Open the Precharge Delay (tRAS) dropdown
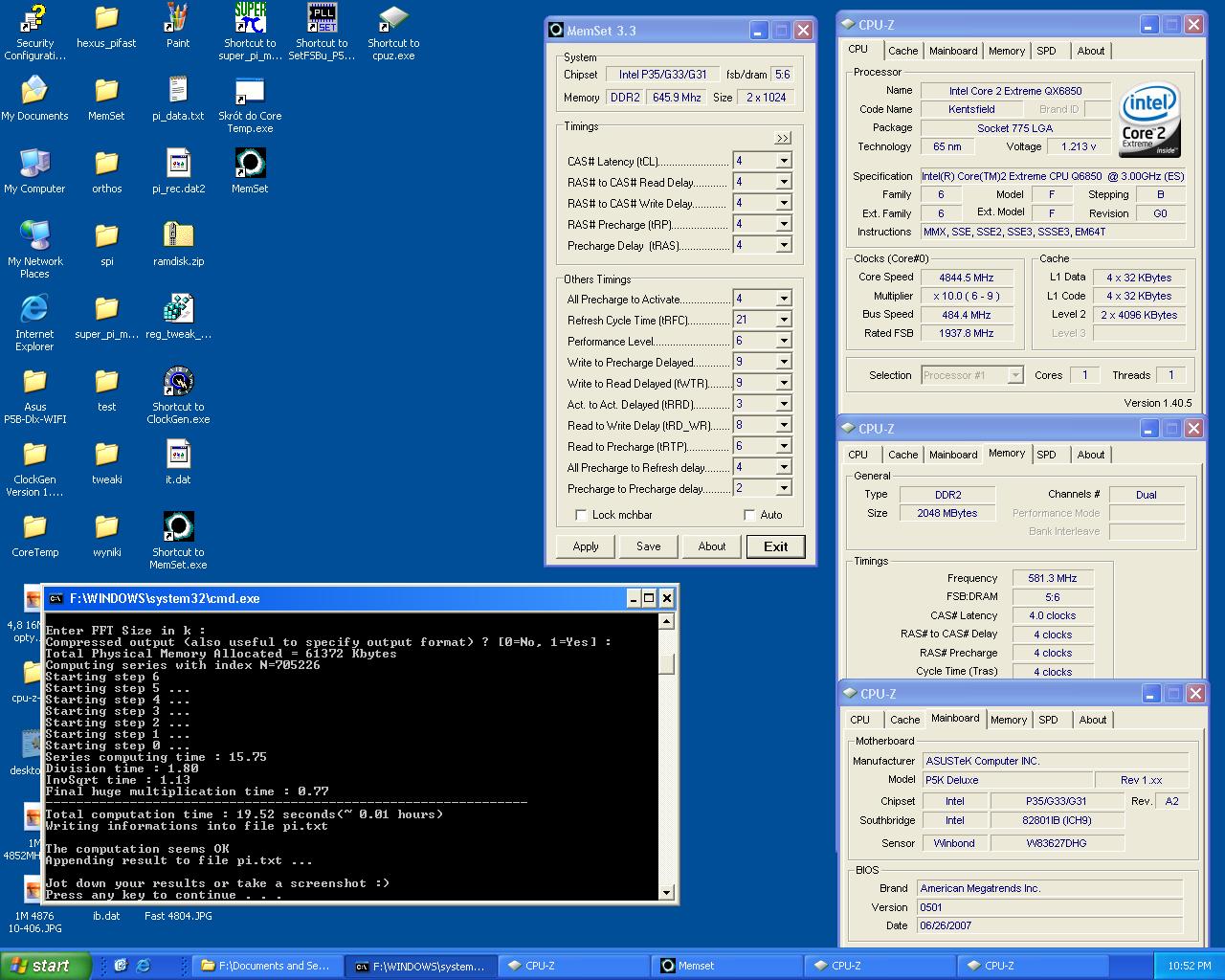This screenshot has height=980, width=1225. click(x=784, y=245)
